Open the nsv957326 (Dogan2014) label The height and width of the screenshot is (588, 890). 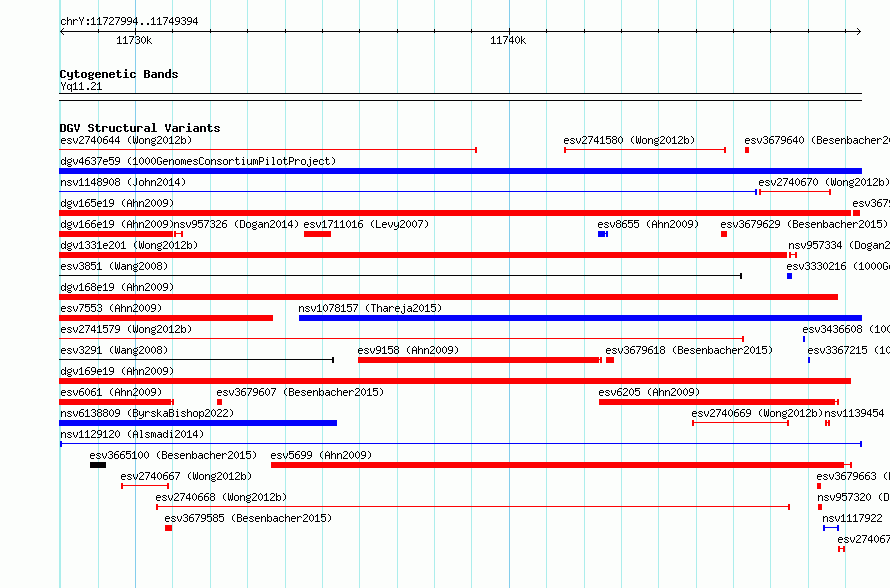click(236, 224)
